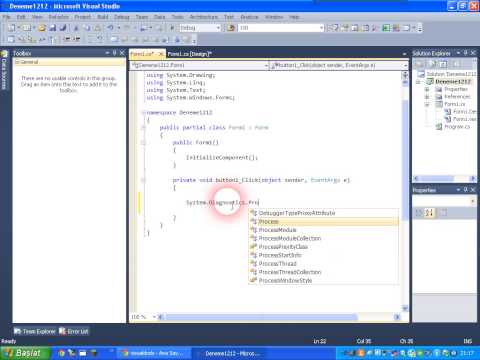480x360 pixels.
Task: Open the Team Explorer tab
Action: [x=35, y=331]
